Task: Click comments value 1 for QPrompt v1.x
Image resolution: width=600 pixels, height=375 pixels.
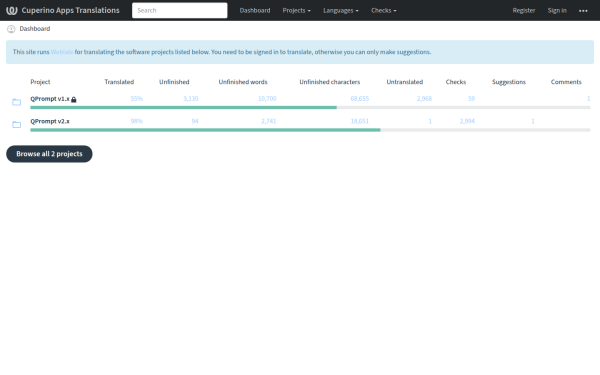Action: click(x=589, y=99)
